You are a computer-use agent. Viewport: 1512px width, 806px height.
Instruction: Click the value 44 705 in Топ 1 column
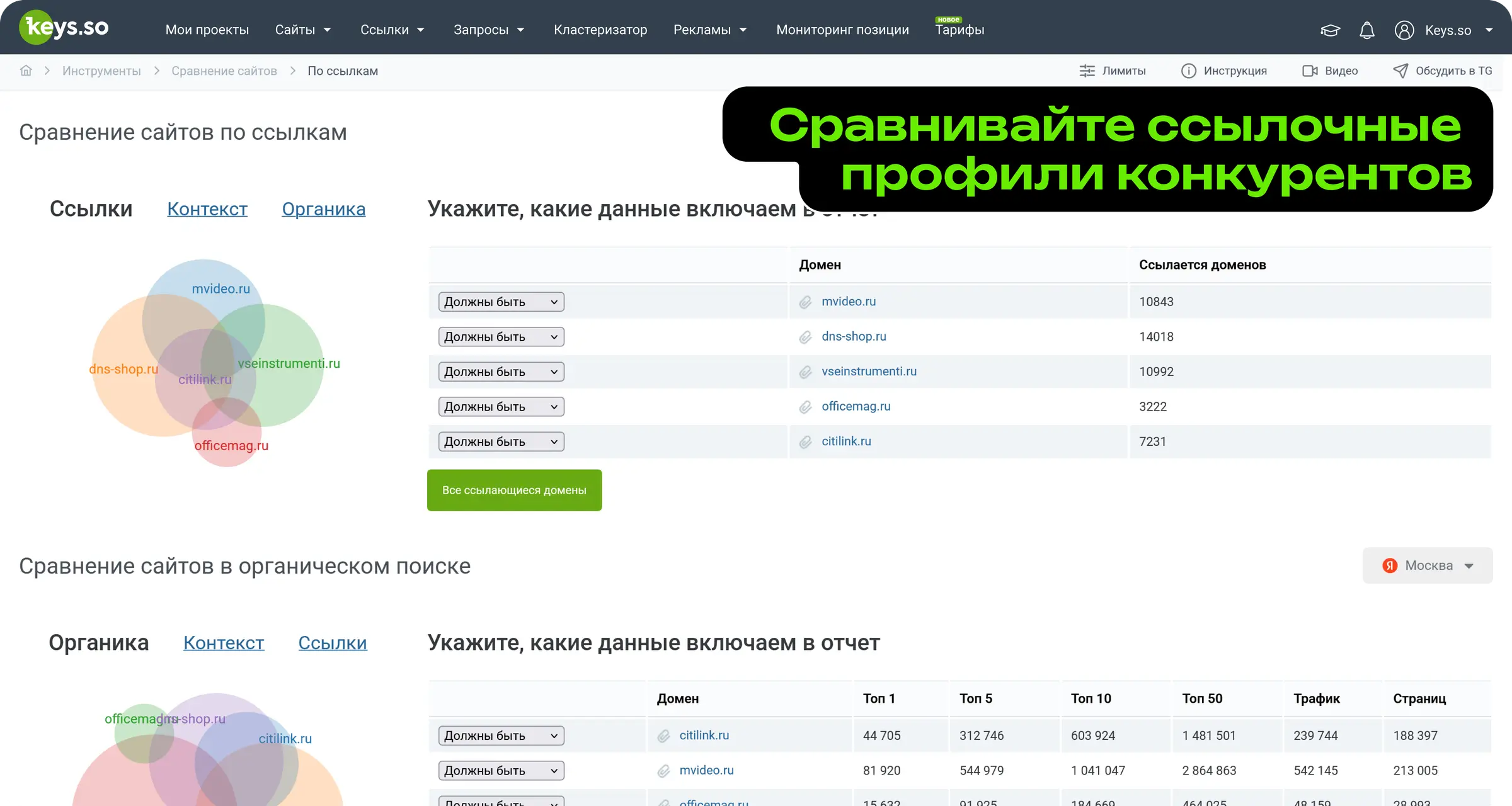pos(881,735)
